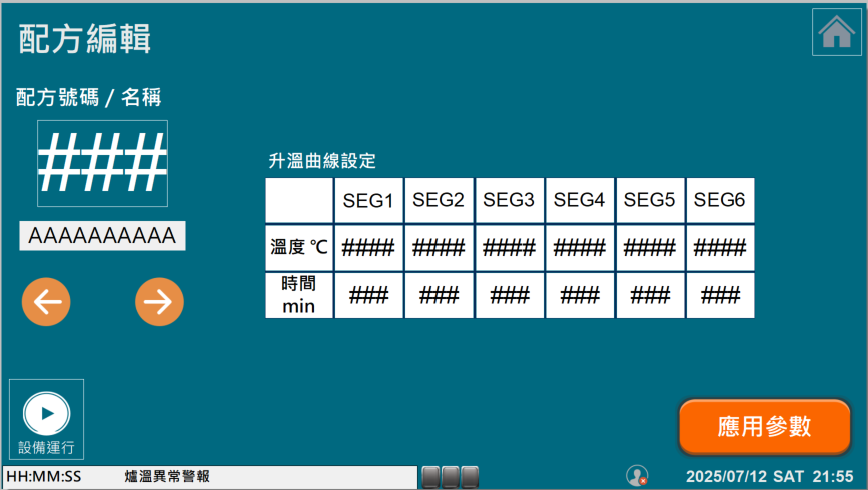Go to the home screen via house icon

point(835,32)
